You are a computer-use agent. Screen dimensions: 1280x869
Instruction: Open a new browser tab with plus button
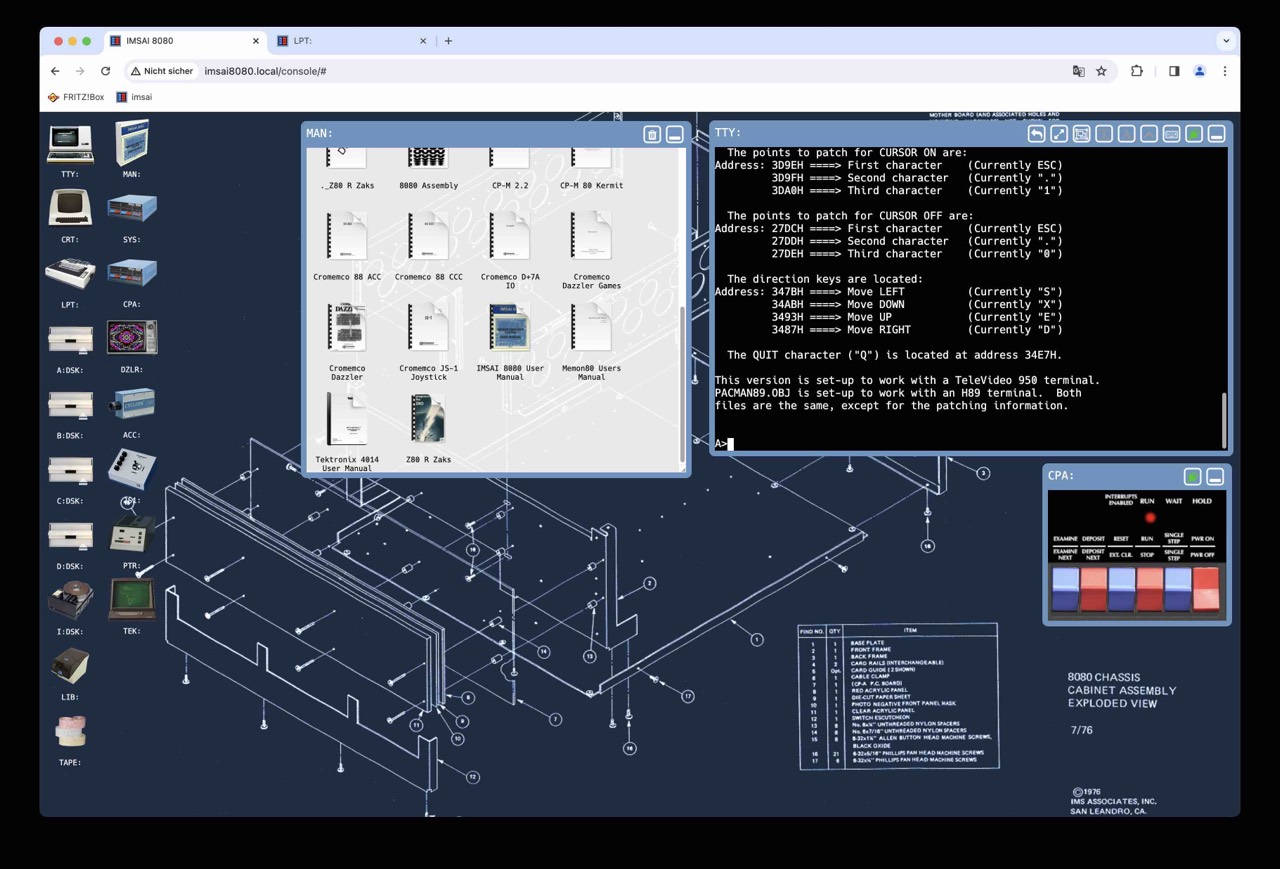(x=448, y=41)
